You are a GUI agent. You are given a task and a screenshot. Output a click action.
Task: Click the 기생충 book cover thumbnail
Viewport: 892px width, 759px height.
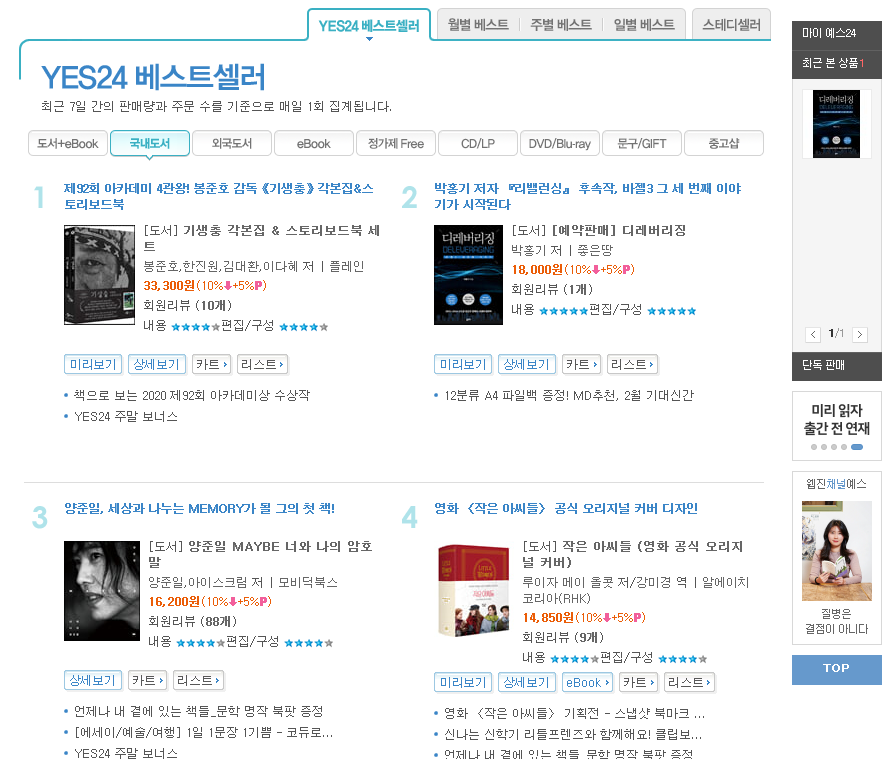point(100,275)
